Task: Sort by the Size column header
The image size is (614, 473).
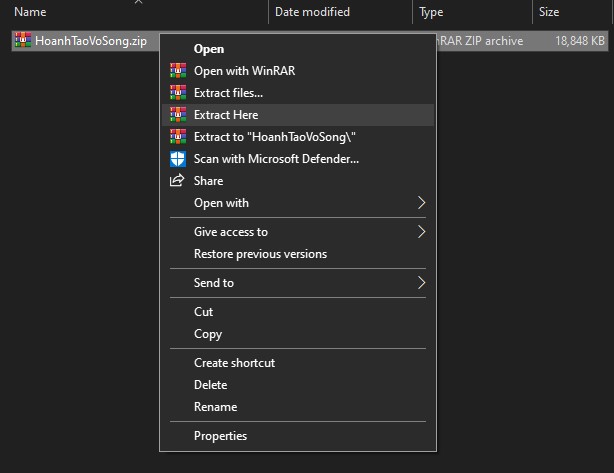Action: click(549, 12)
